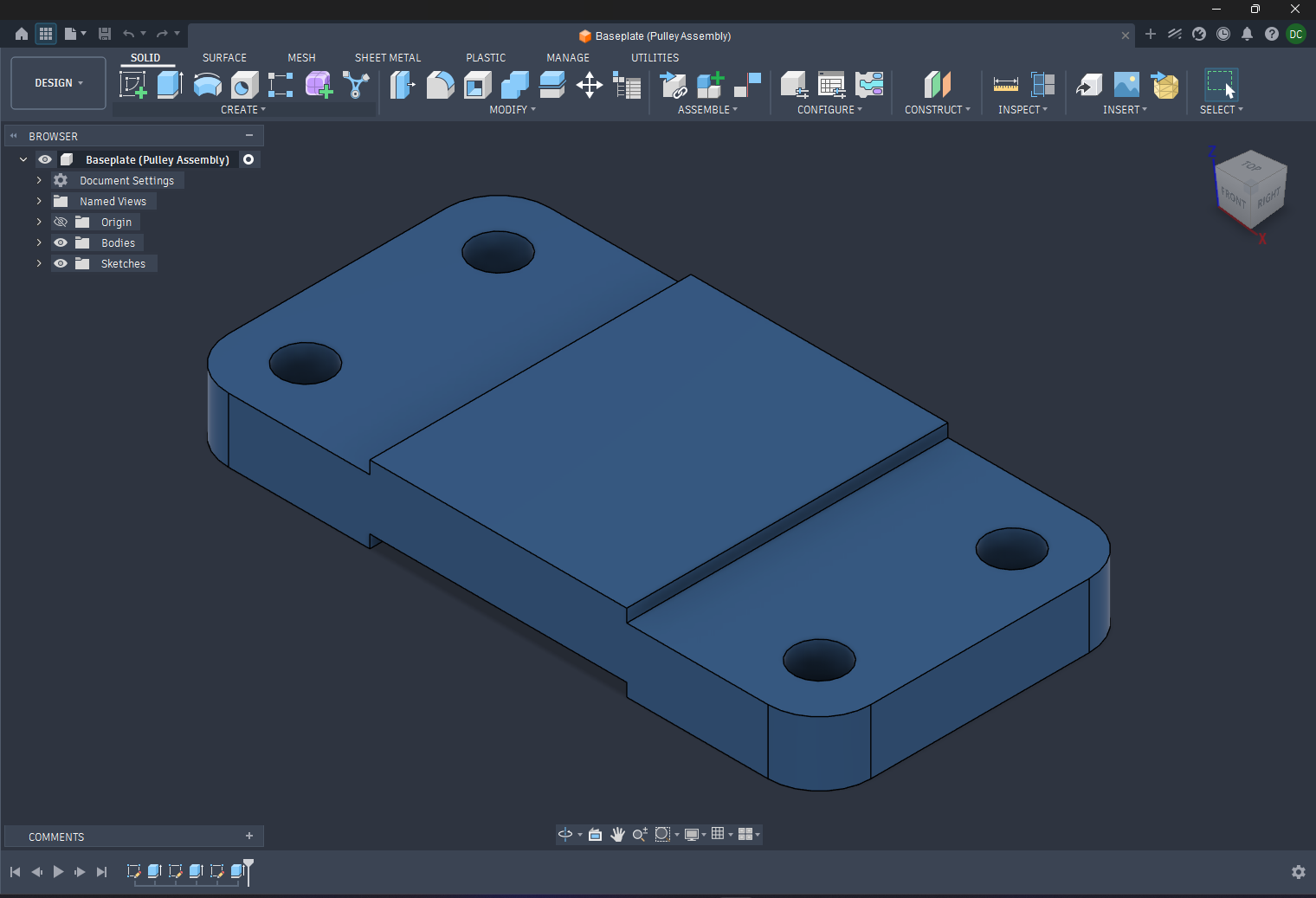Add a comment with plus button
1316x898 pixels.
pos(249,837)
